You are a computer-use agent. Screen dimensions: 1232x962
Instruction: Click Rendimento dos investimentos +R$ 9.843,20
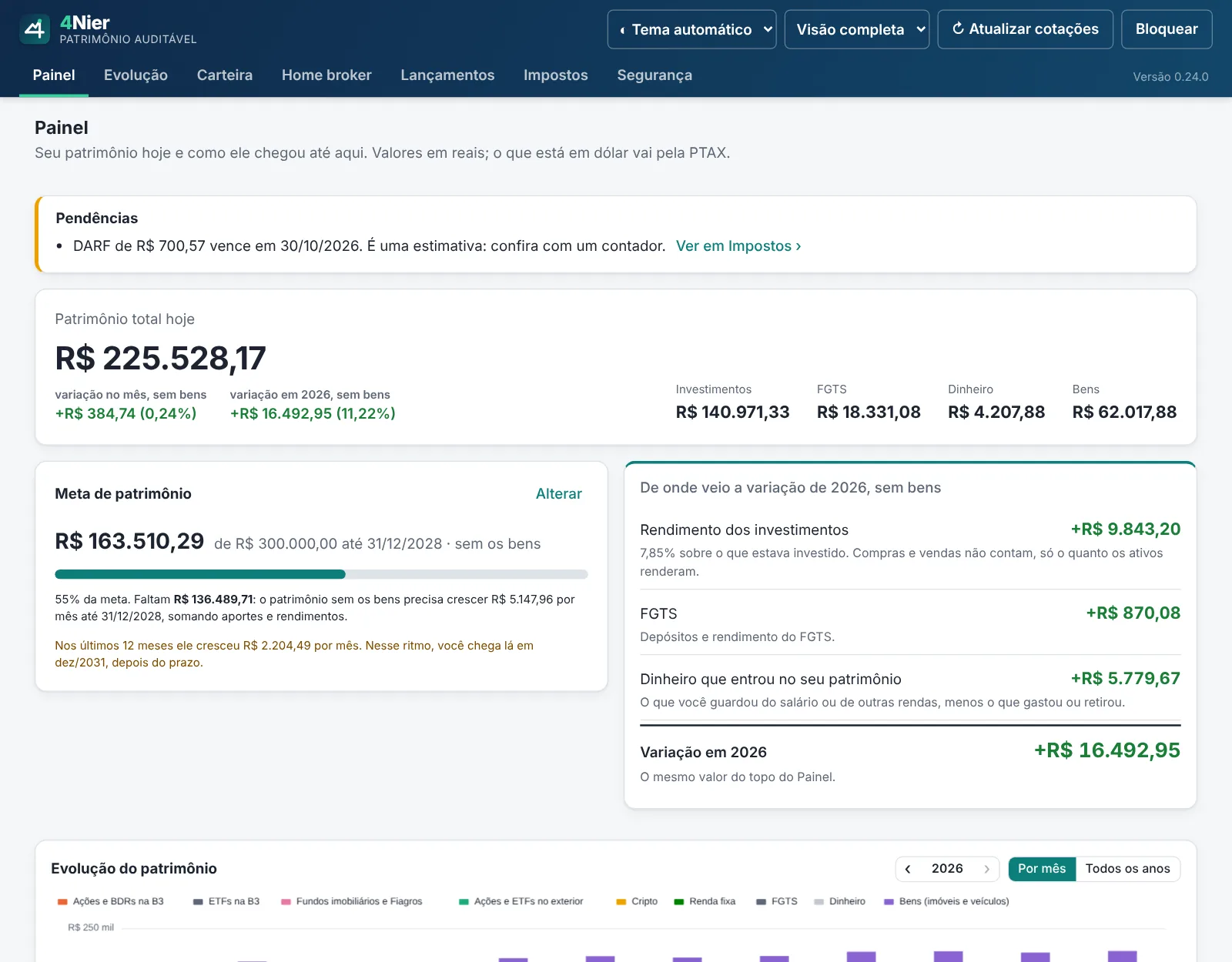(x=1126, y=529)
